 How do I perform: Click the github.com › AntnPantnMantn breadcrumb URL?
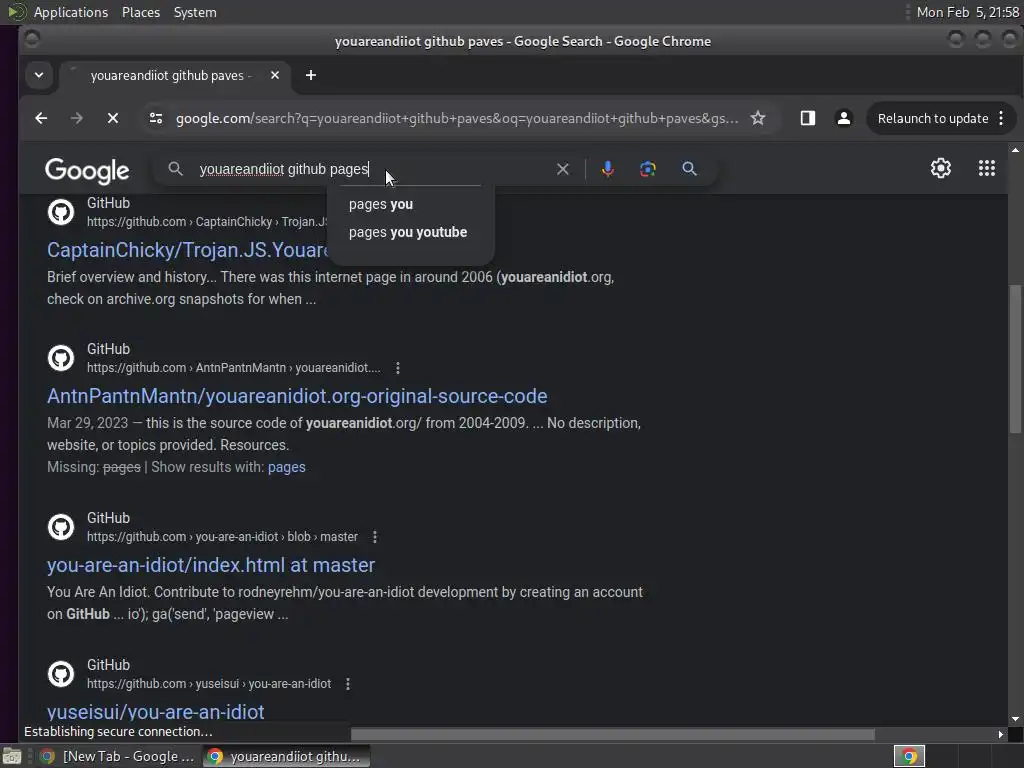coord(233,368)
